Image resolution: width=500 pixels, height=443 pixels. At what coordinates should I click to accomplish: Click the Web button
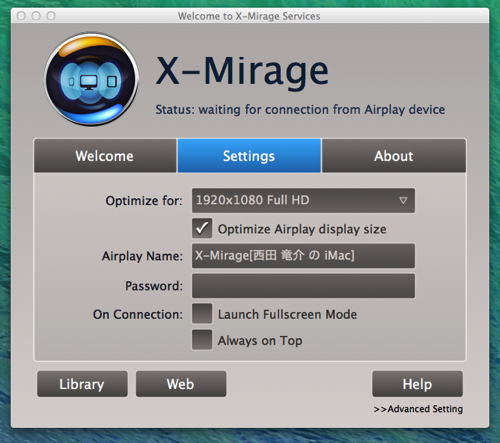pyautogui.click(x=181, y=384)
